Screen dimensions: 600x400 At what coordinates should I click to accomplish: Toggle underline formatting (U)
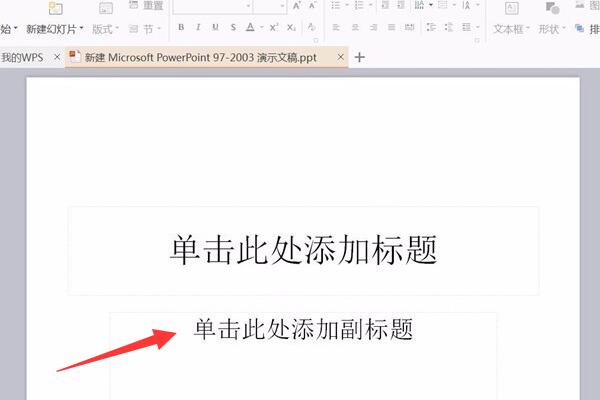(215, 27)
